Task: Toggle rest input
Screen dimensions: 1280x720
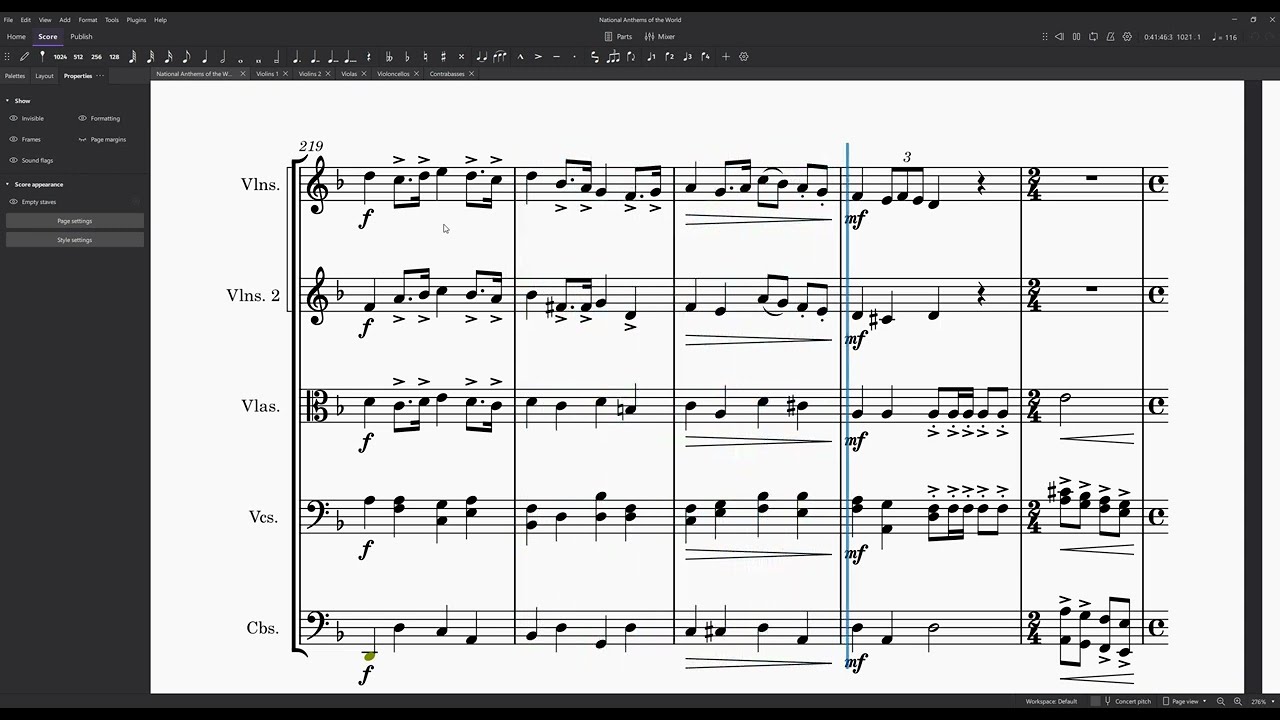Action: (369, 57)
